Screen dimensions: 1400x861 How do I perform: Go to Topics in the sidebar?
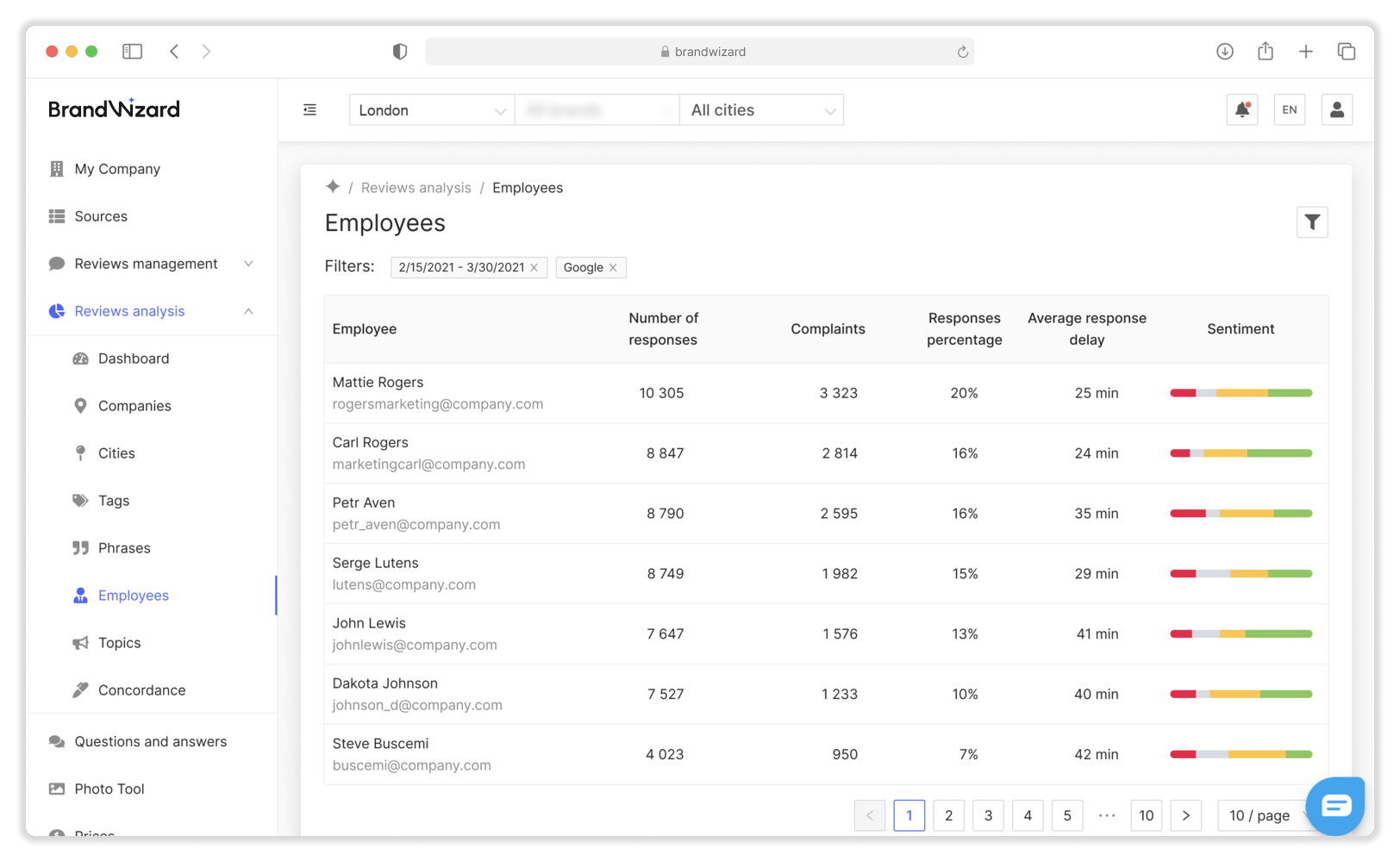(x=119, y=643)
